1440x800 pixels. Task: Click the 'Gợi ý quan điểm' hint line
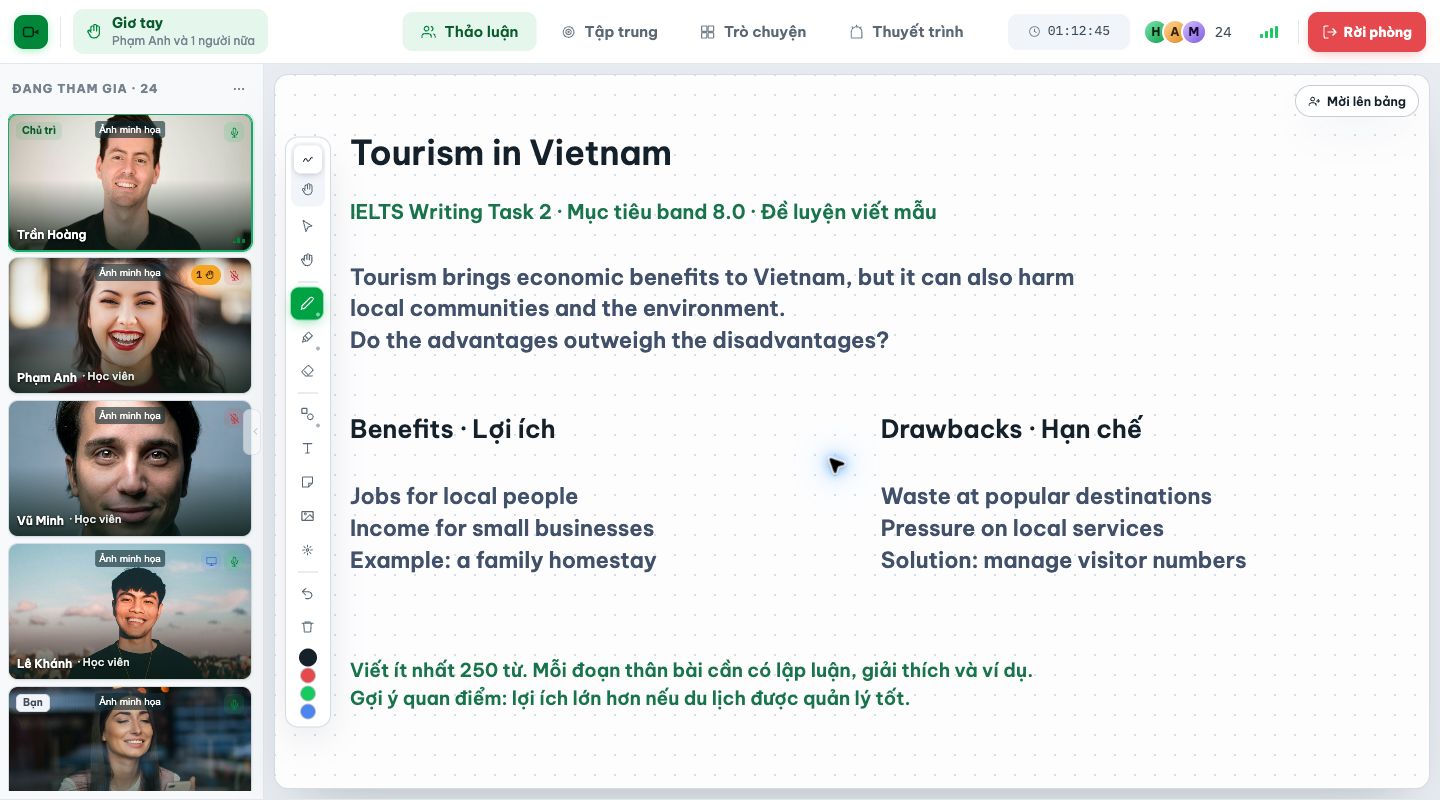click(x=630, y=698)
